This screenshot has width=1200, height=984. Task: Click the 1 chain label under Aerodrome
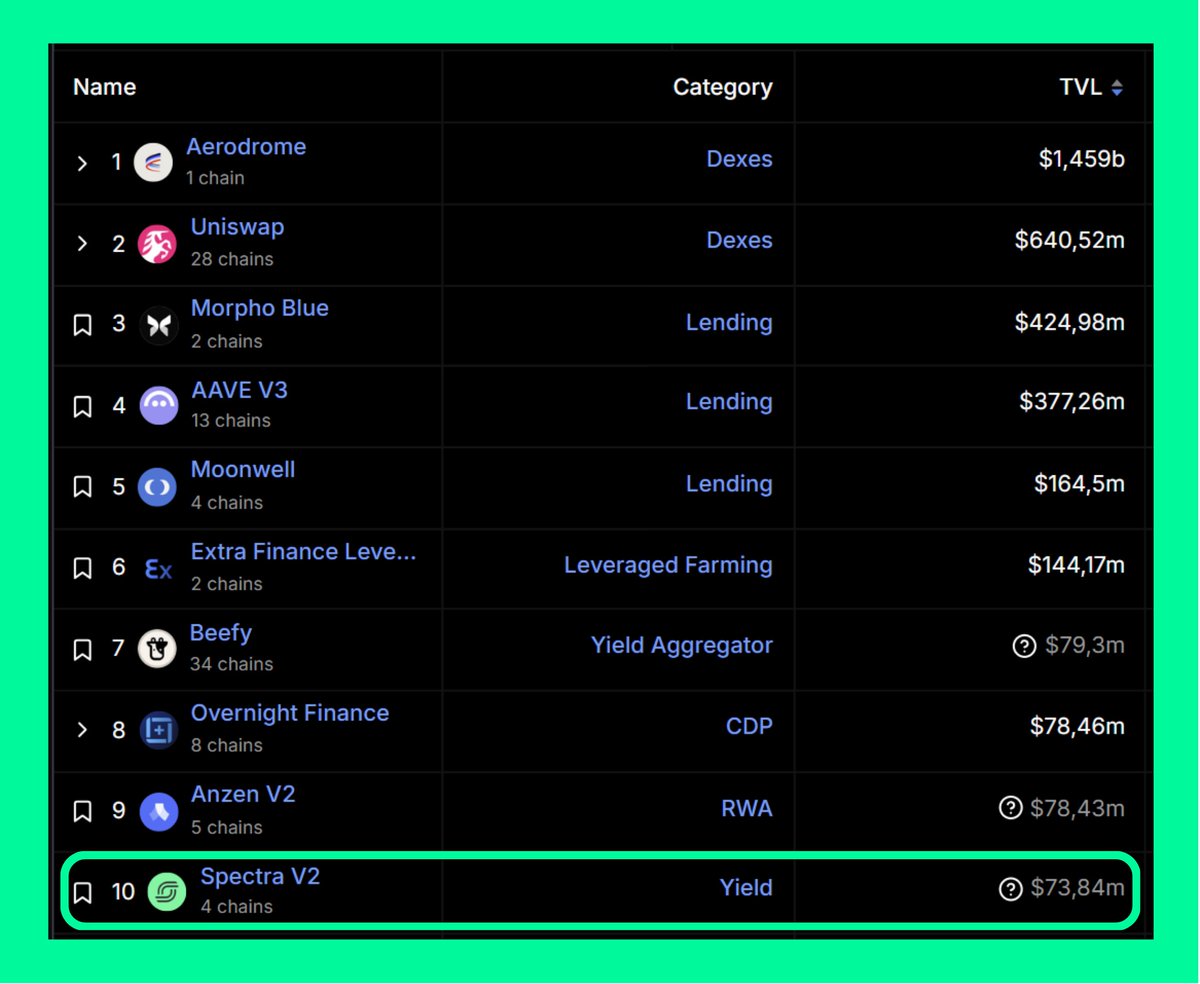pyautogui.click(x=215, y=178)
